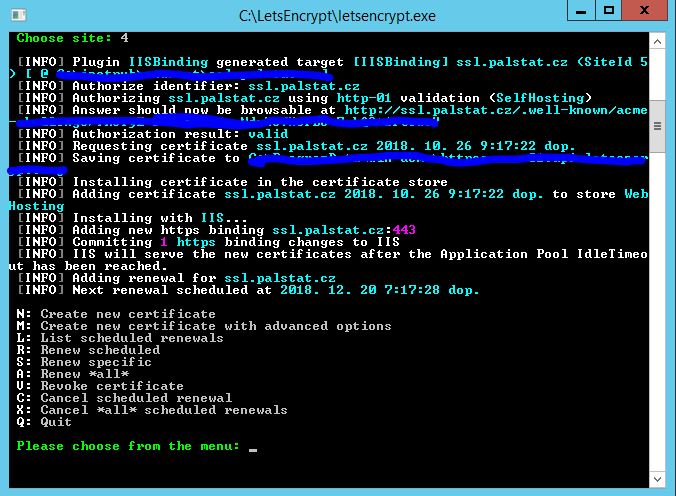
Task: Click option 'V: Revoke certificate'
Action: 100,386
